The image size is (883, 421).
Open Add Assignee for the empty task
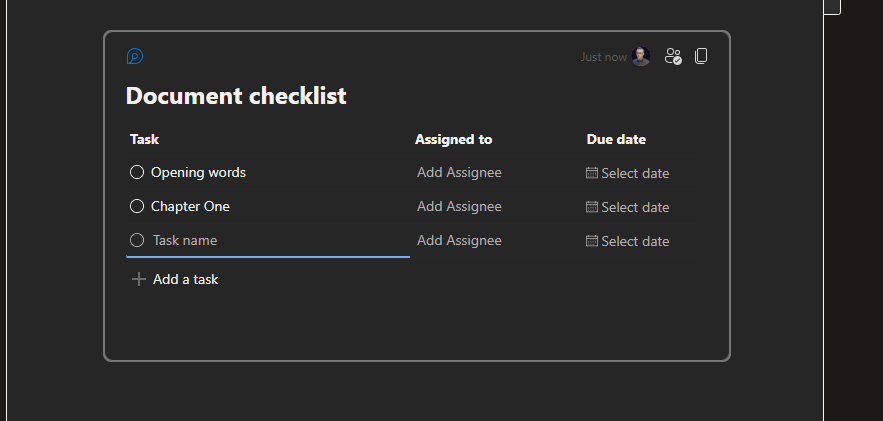pos(459,241)
